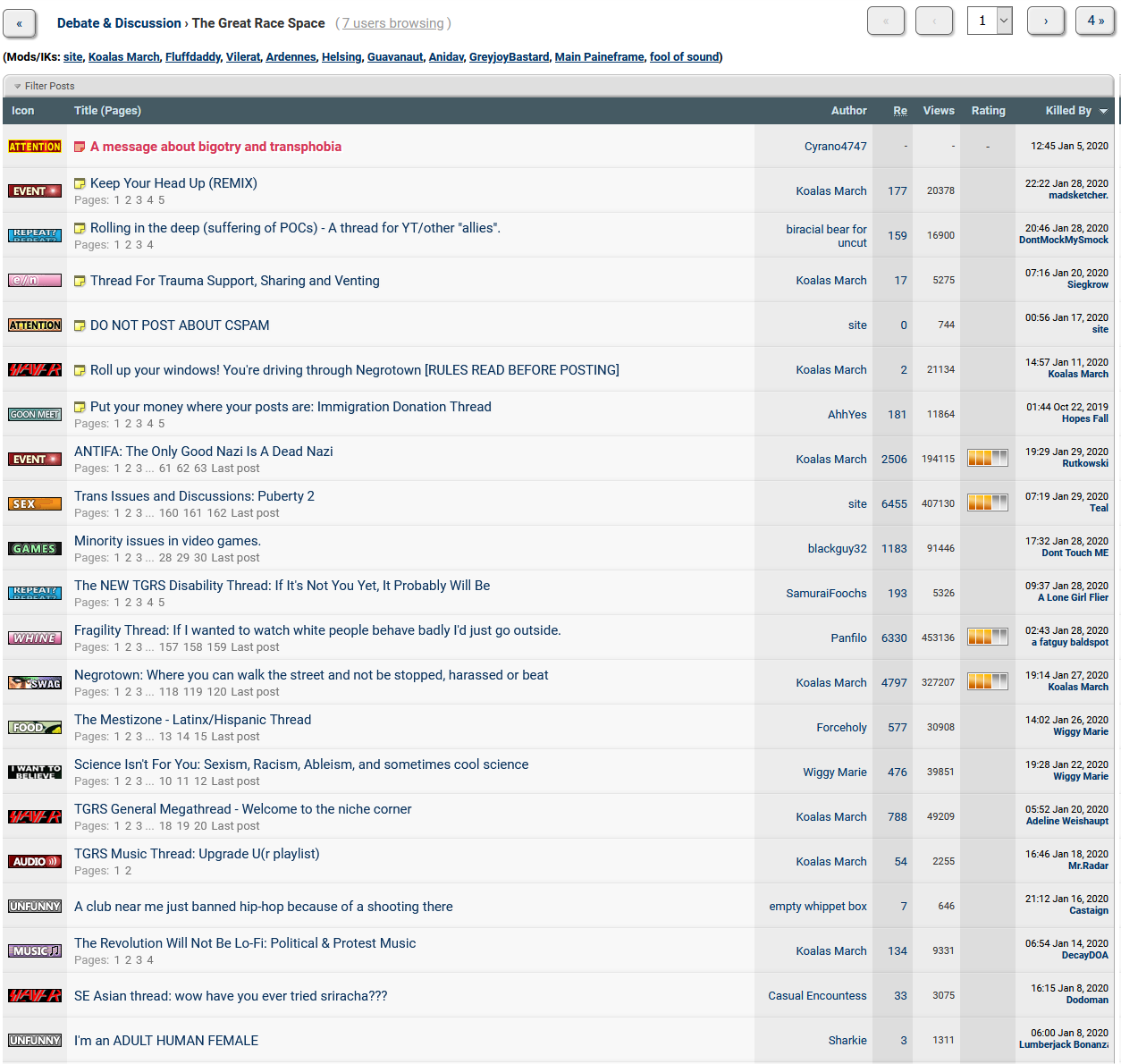The width and height of the screenshot is (1121, 1064).
Task: Click EVENT icon beside ANTIFA thread
Action: point(35,460)
